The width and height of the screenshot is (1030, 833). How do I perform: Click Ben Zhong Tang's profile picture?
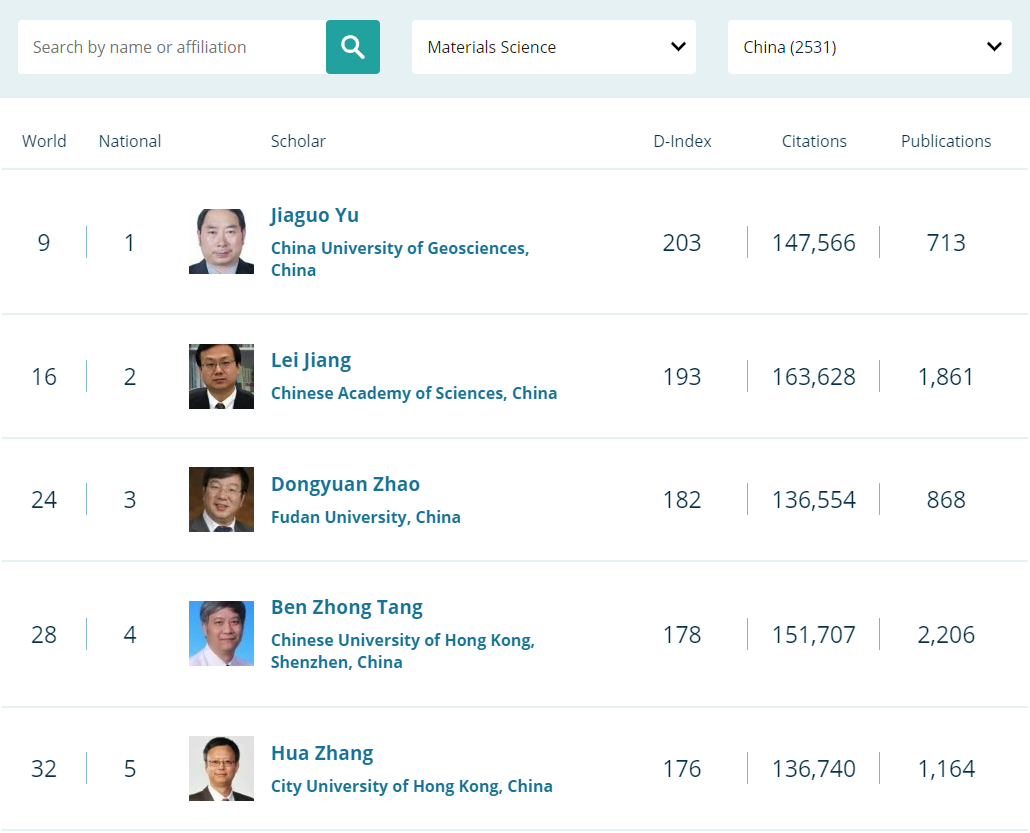[221, 633]
